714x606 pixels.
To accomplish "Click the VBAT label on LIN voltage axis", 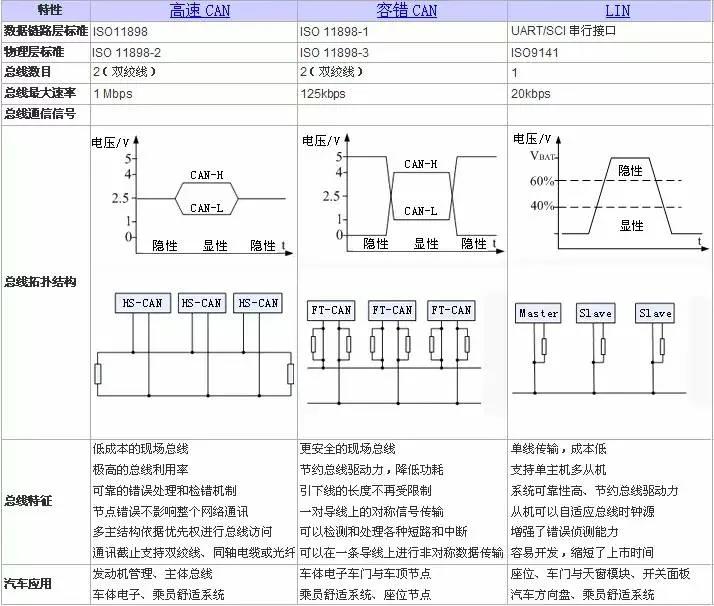I will pos(543,156).
